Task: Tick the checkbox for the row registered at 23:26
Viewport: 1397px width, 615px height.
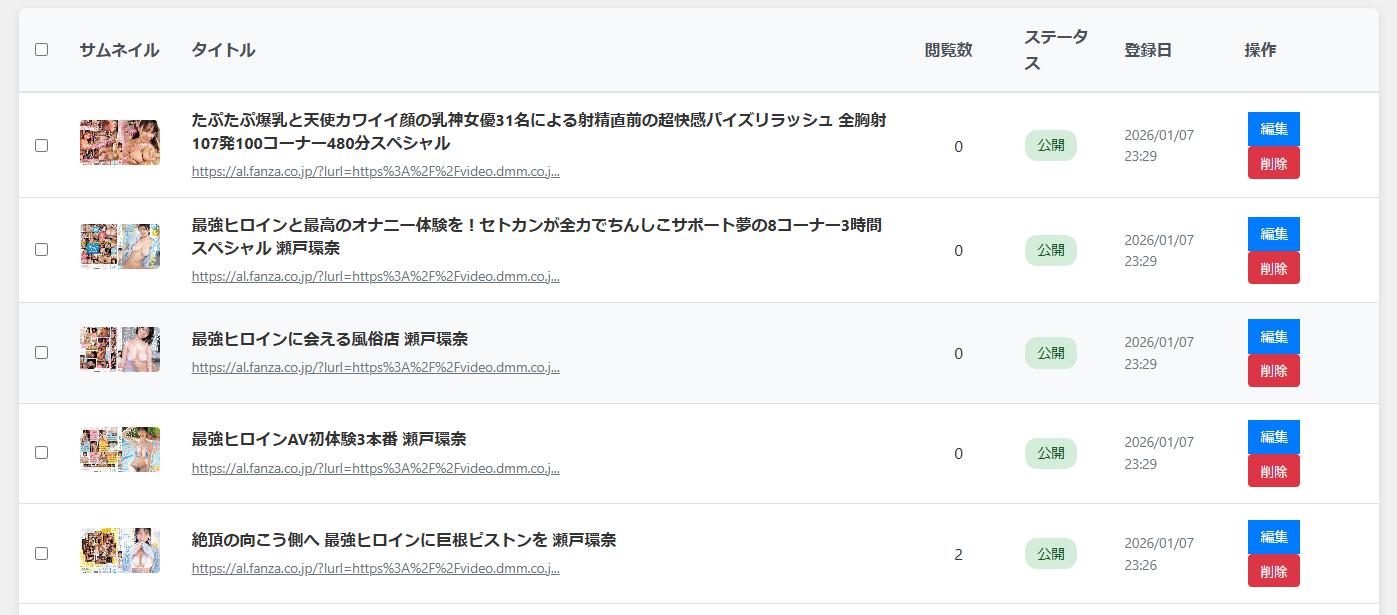Action: [x=41, y=554]
